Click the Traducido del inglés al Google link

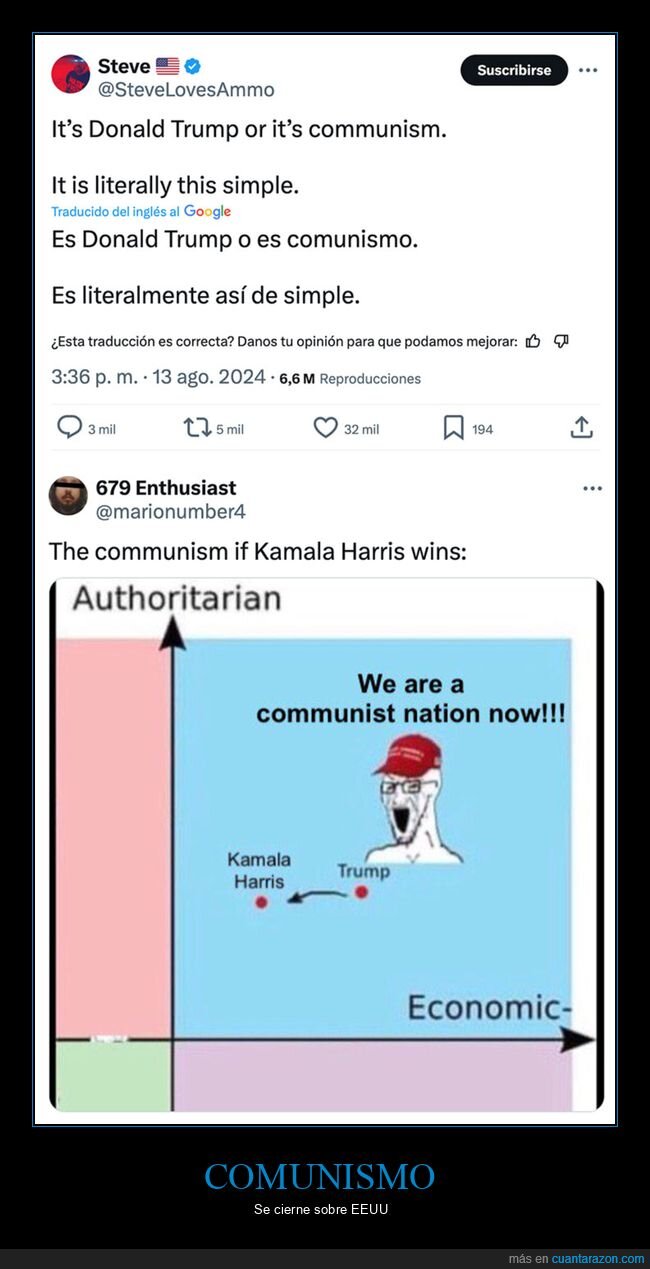point(141,212)
